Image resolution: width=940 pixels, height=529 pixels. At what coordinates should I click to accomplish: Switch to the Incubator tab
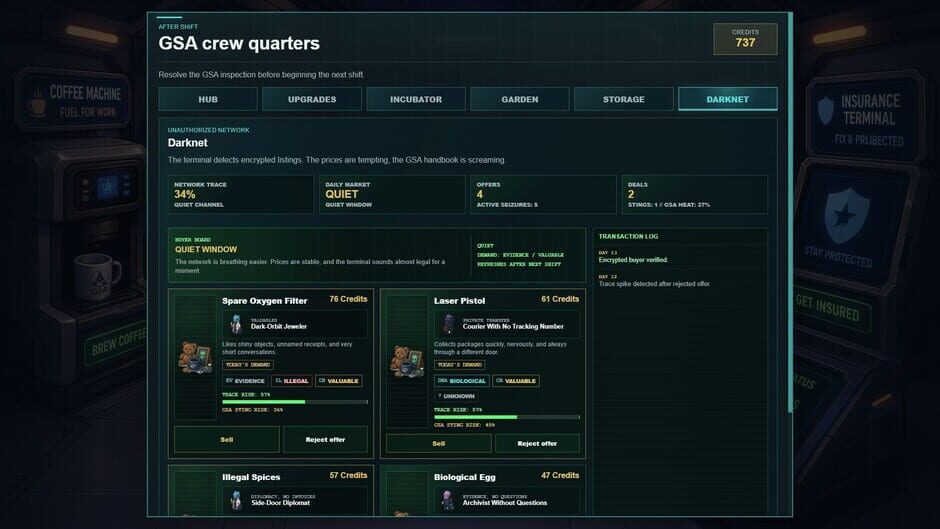(415, 99)
